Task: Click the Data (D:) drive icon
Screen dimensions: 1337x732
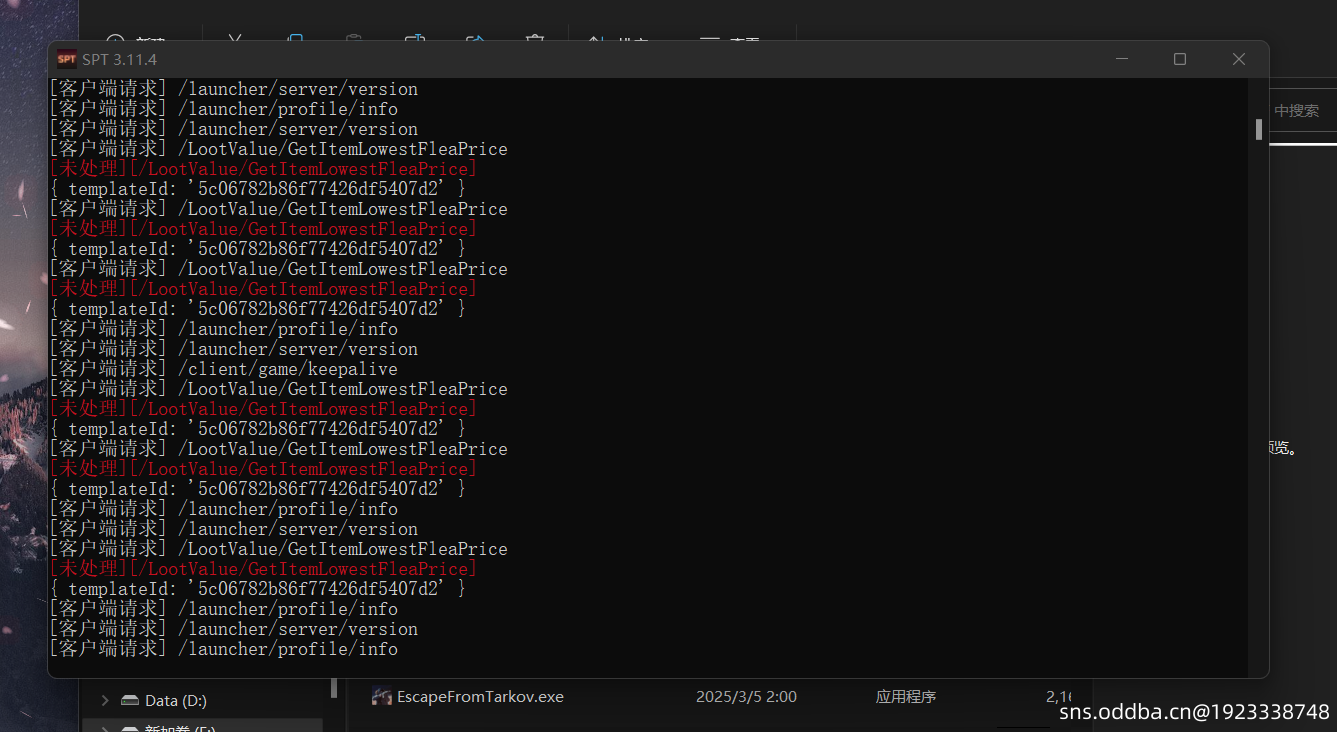Action: click(x=130, y=700)
